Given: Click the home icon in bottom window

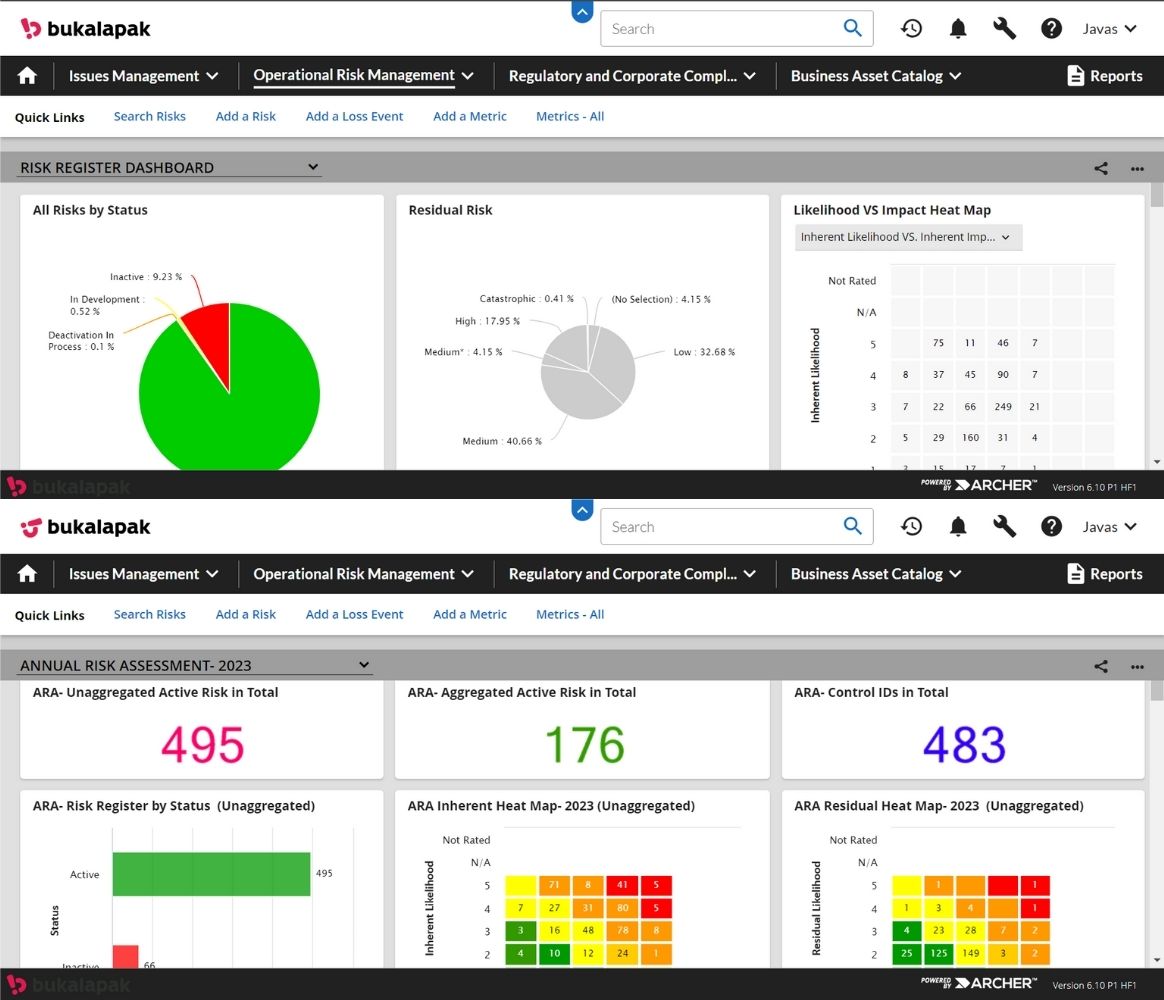Looking at the screenshot, I should [27, 574].
